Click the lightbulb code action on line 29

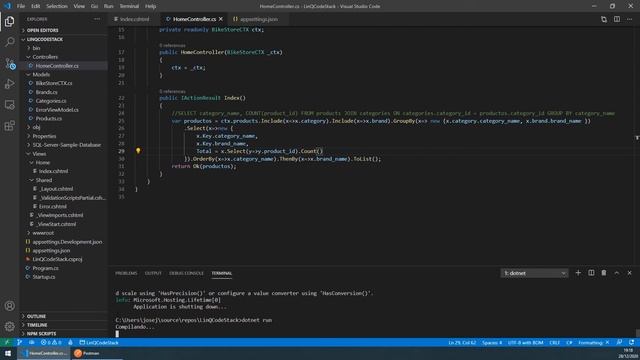(x=138, y=151)
